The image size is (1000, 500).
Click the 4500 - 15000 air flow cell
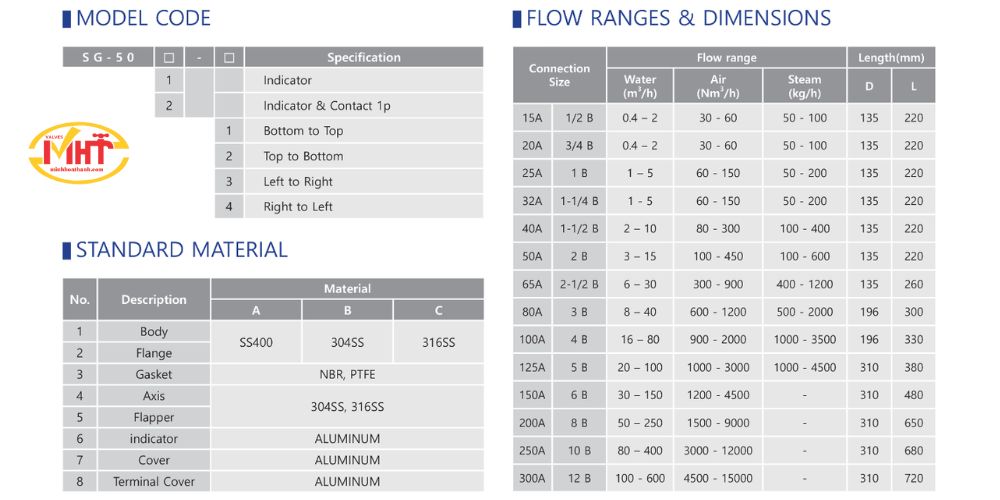click(718, 478)
